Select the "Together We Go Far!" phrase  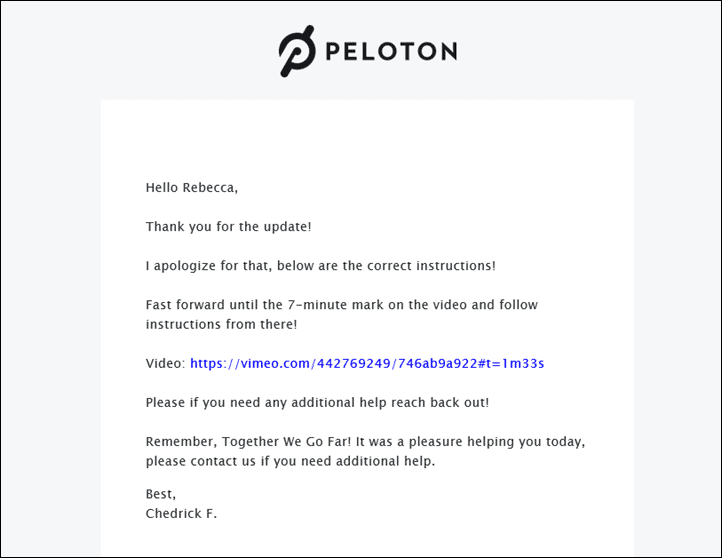[286, 441]
